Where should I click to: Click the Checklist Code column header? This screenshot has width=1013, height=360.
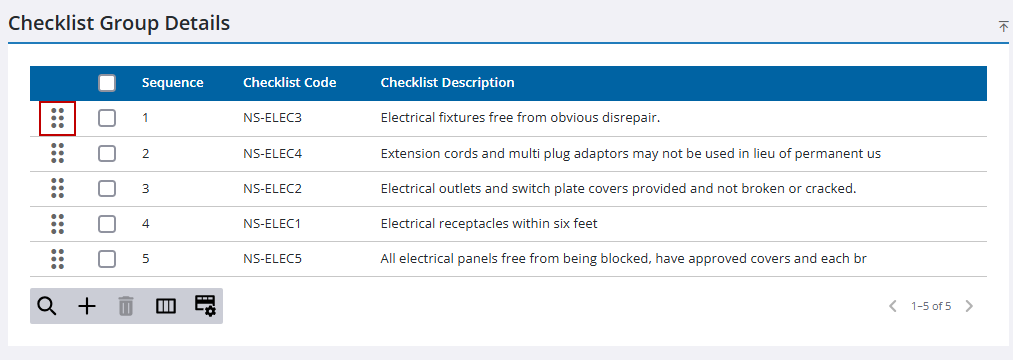click(x=289, y=83)
